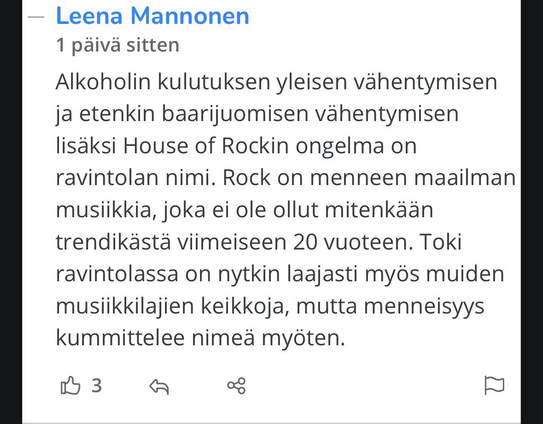Click the phrase 'menneen maailman'

pyautogui.click(x=413, y=178)
